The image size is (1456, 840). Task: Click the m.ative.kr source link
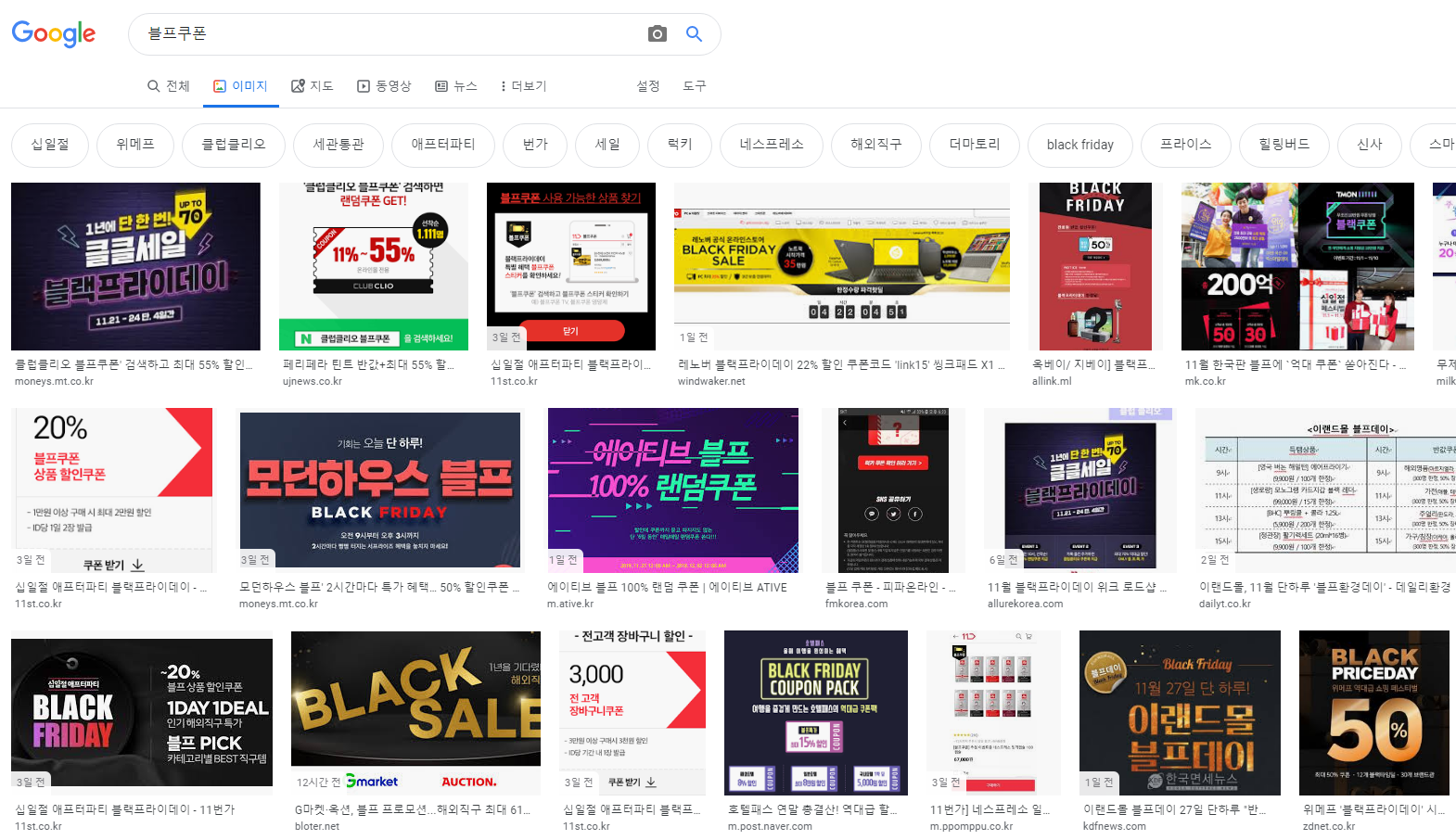[570, 604]
